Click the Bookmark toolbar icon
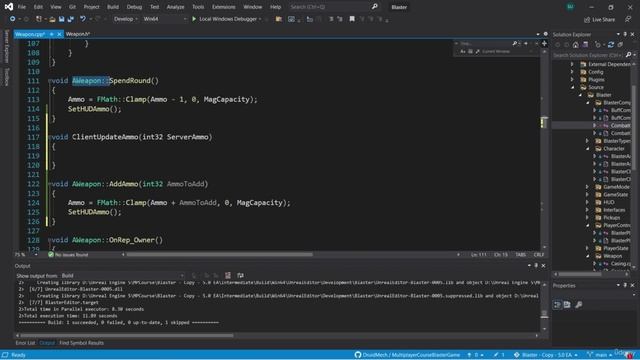Viewport: 640px width, 360px height. [352, 19]
